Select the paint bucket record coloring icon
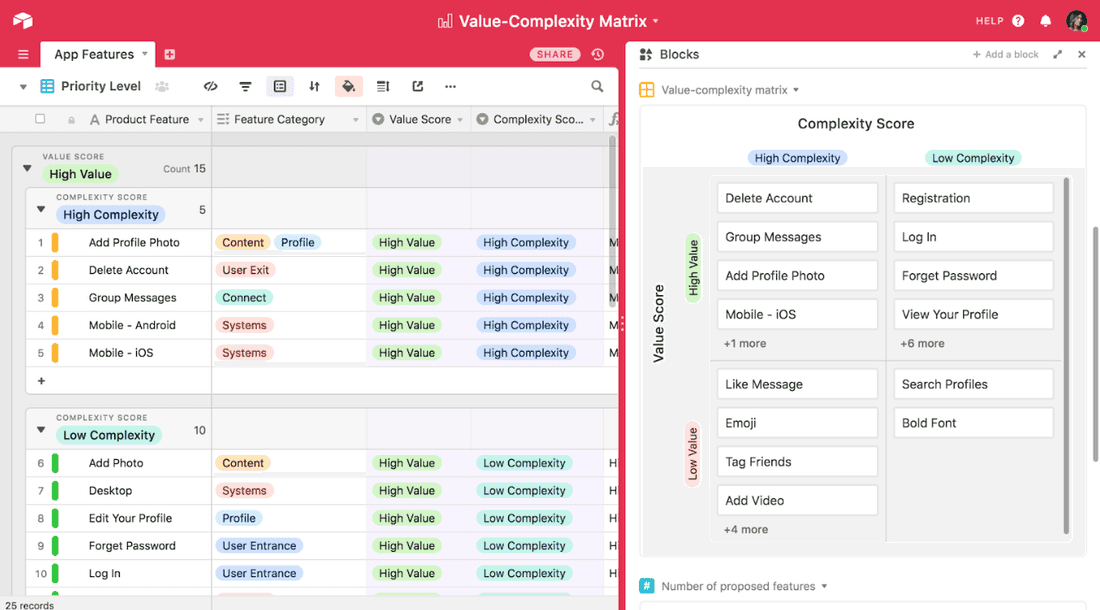The width and height of the screenshot is (1100, 610). 348,87
